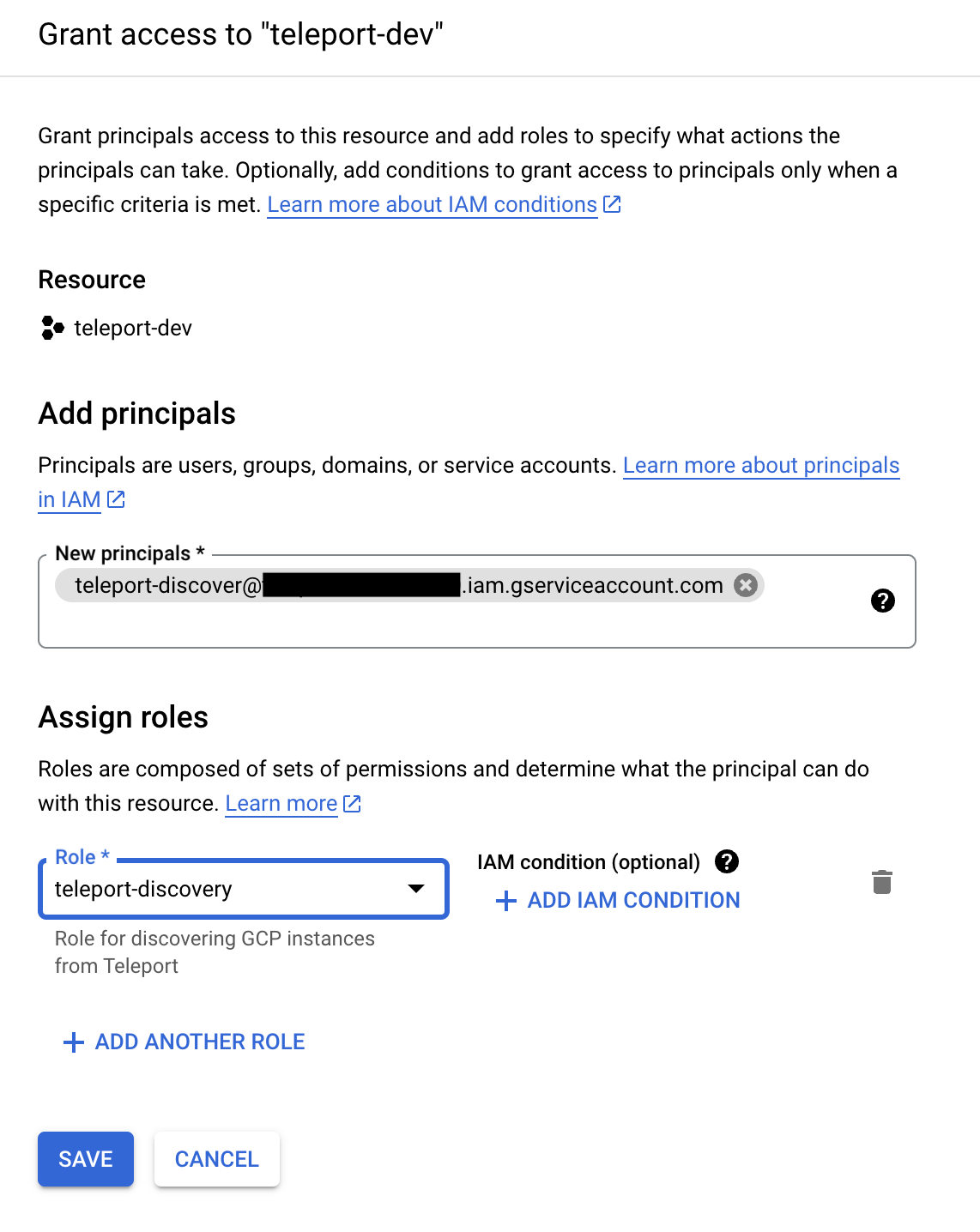Click the CANCEL button
Viewport: 980px width, 1232px height.
[216, 1158]
